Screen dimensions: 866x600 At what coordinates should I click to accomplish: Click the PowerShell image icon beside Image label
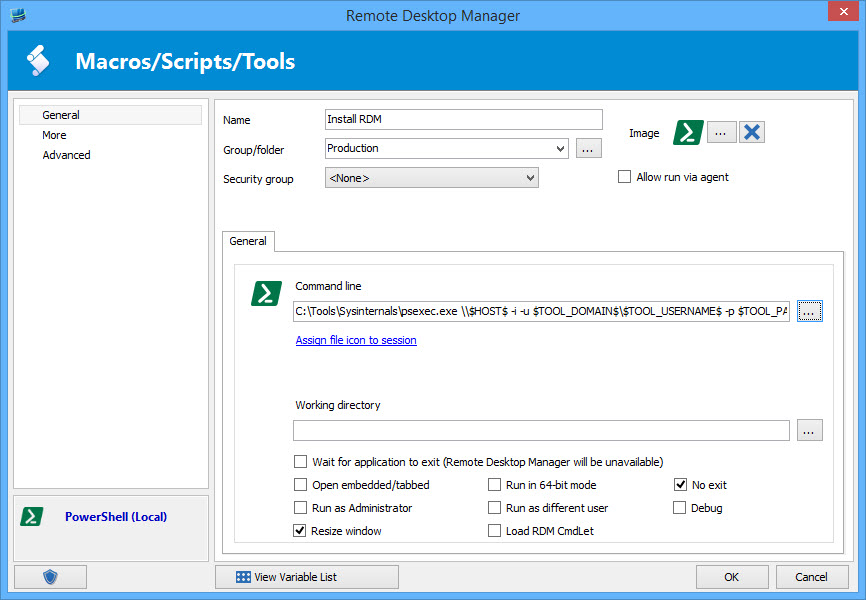coord(689,133)
